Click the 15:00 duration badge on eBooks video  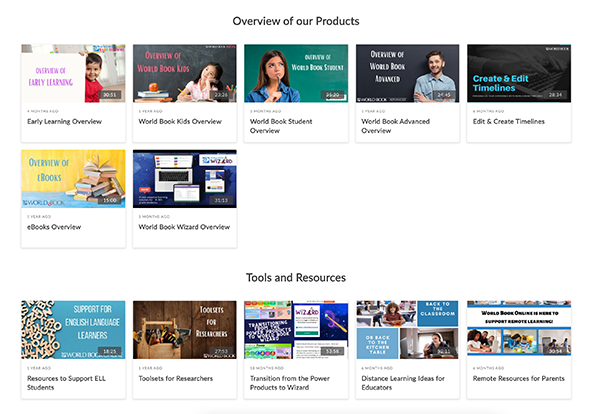(109, 200)
